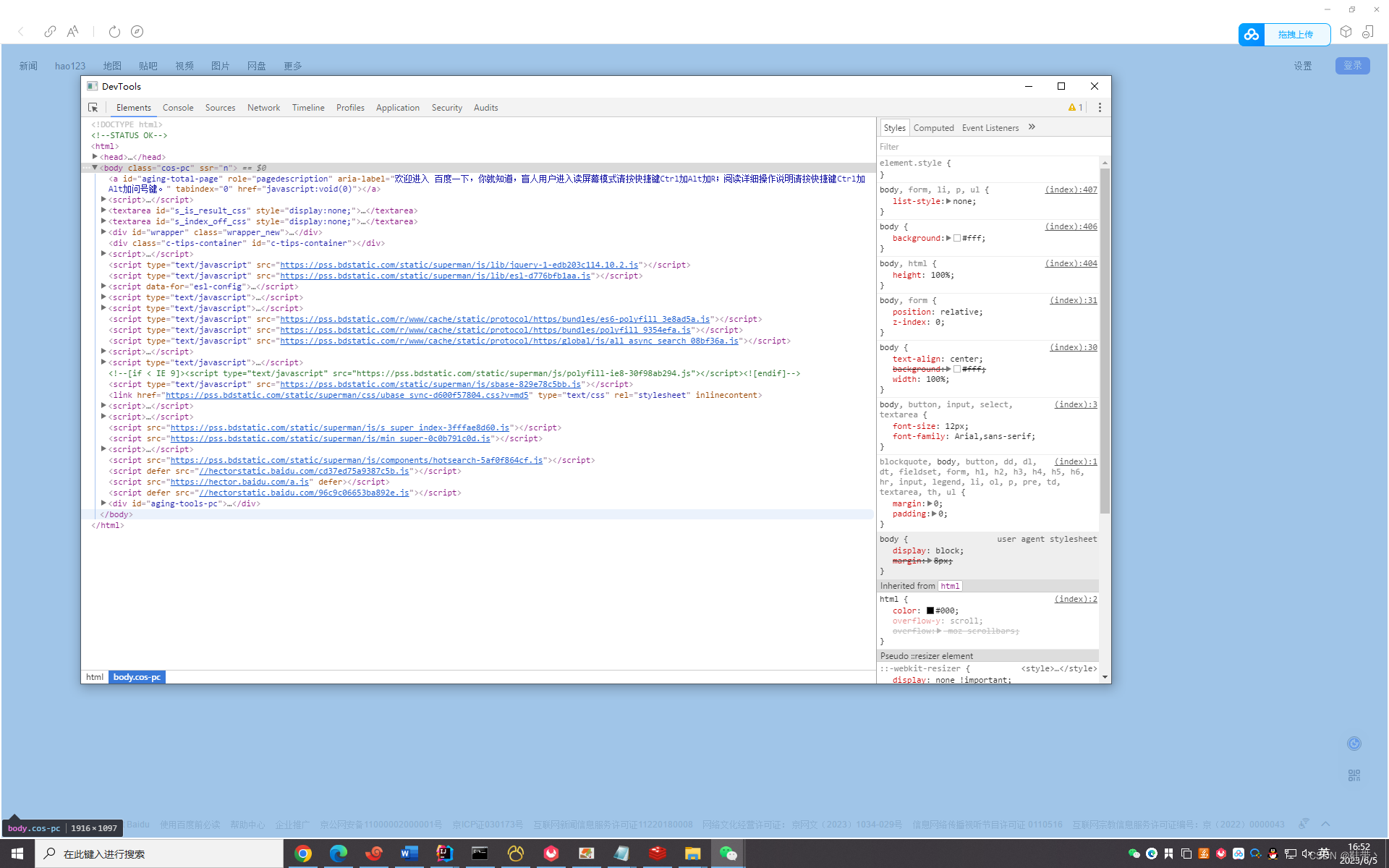Expand the s_is_result_css textarea node
Viewport: 1389px width, 868px height.
tap(103, 210)
